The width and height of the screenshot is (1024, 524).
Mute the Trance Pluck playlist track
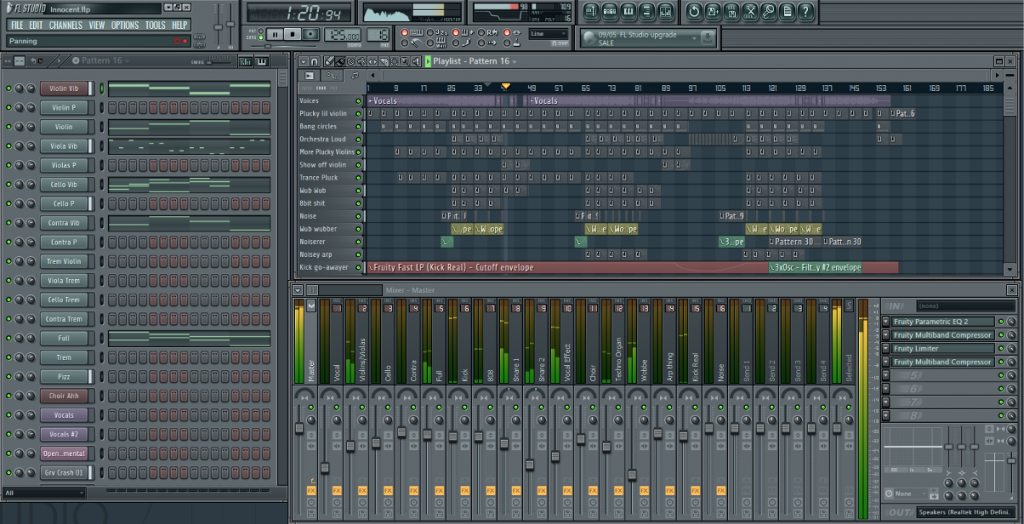pos(358,178)
